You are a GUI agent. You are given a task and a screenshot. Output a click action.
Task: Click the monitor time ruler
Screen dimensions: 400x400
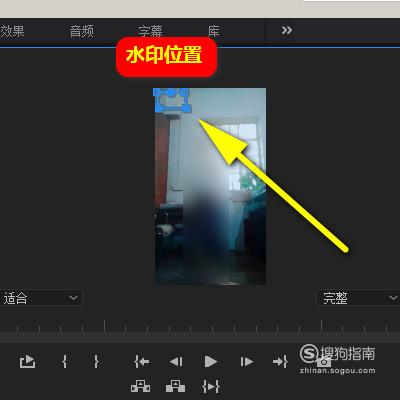point(200,325)
